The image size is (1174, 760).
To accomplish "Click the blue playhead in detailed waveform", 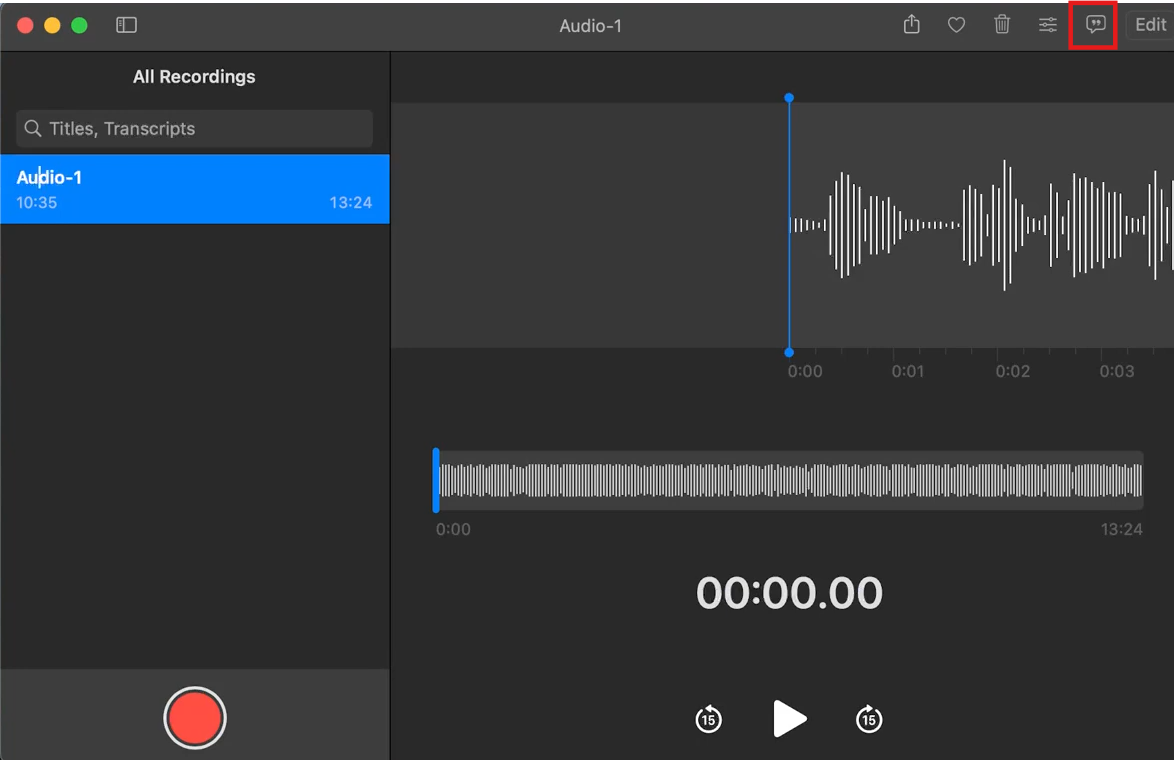I will (x=789, y=225).
